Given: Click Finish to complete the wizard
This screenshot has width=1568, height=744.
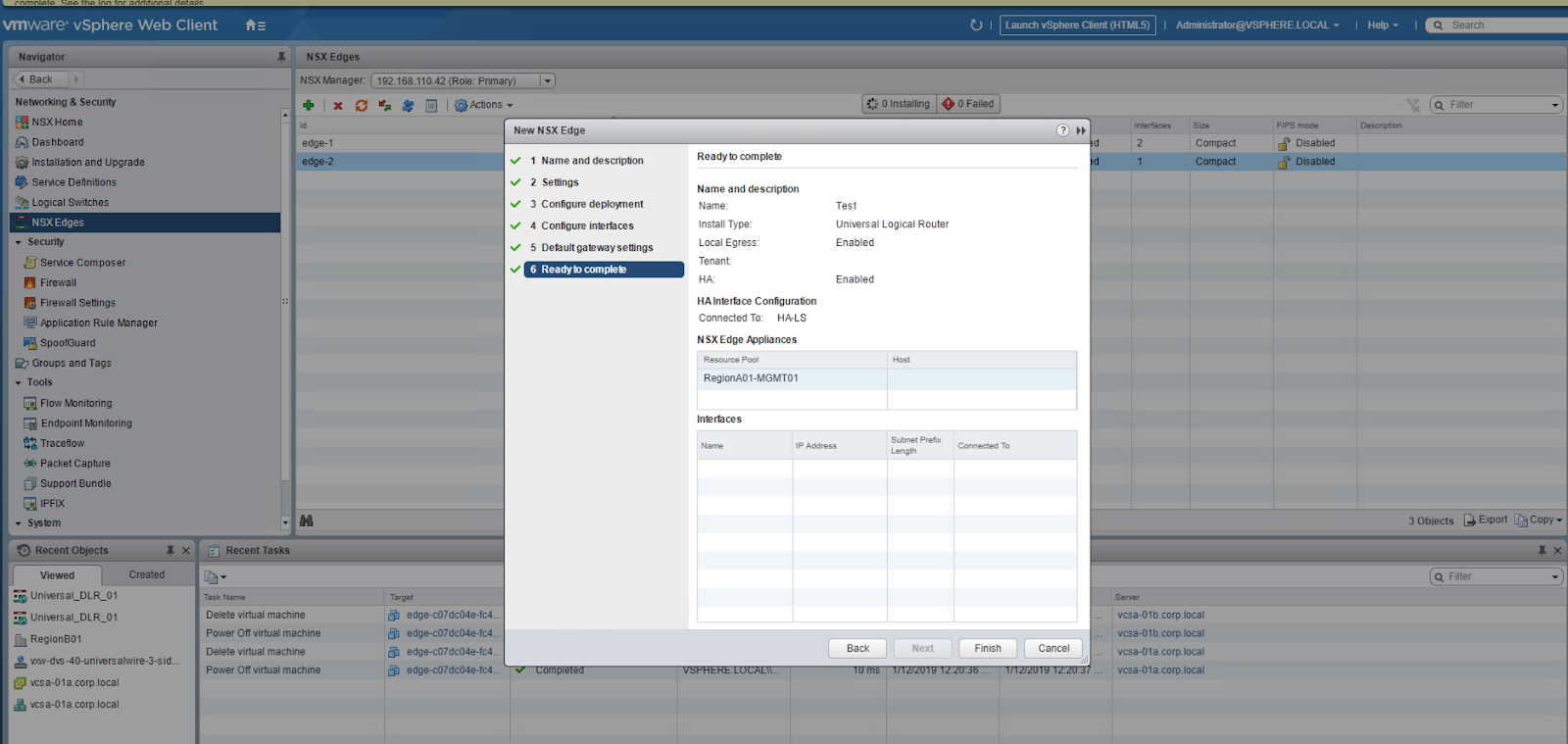Looking at the screenshot, I should (987, 648).
